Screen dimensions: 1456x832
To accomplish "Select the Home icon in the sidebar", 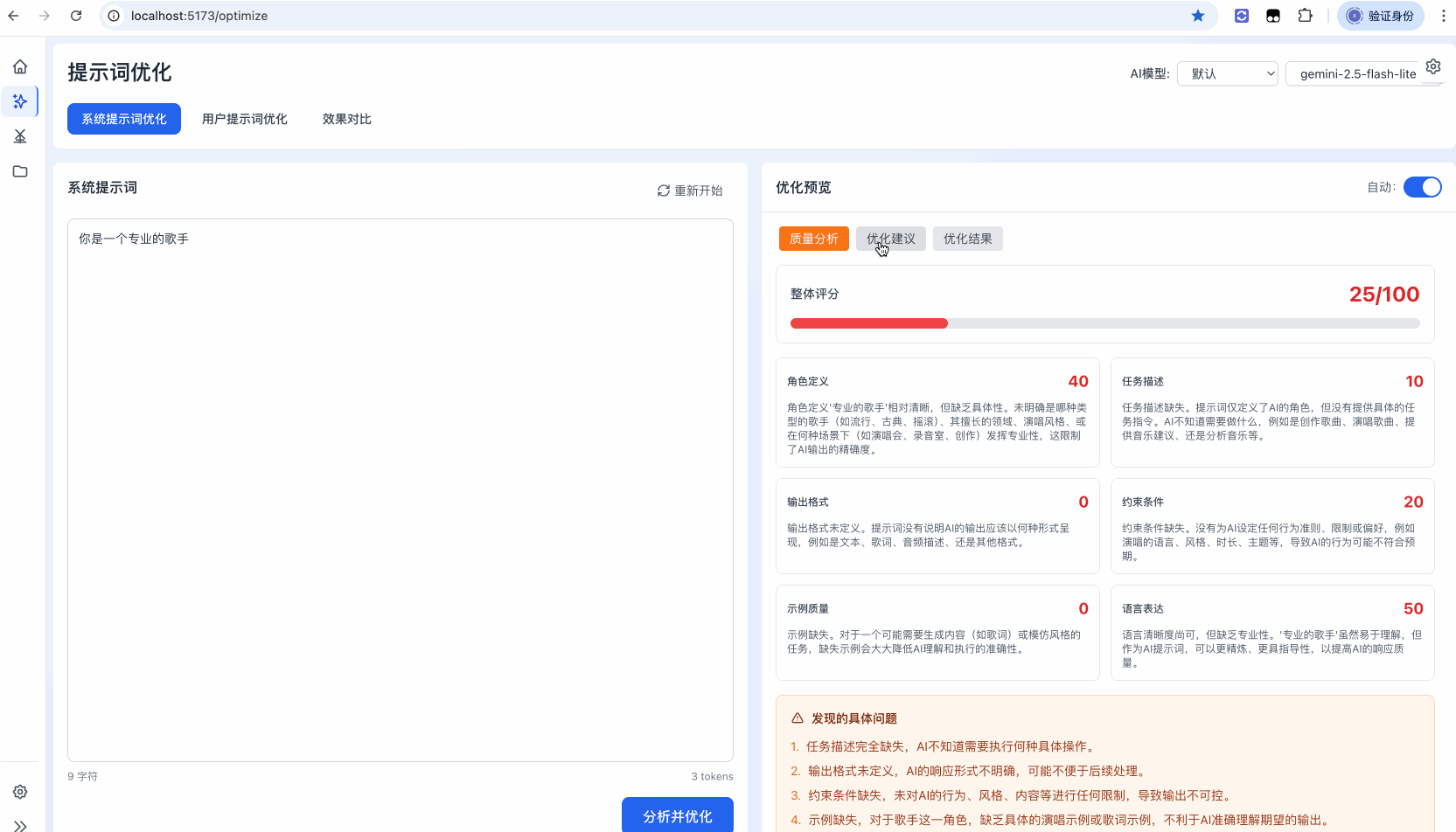I will [x=20, y=66].
